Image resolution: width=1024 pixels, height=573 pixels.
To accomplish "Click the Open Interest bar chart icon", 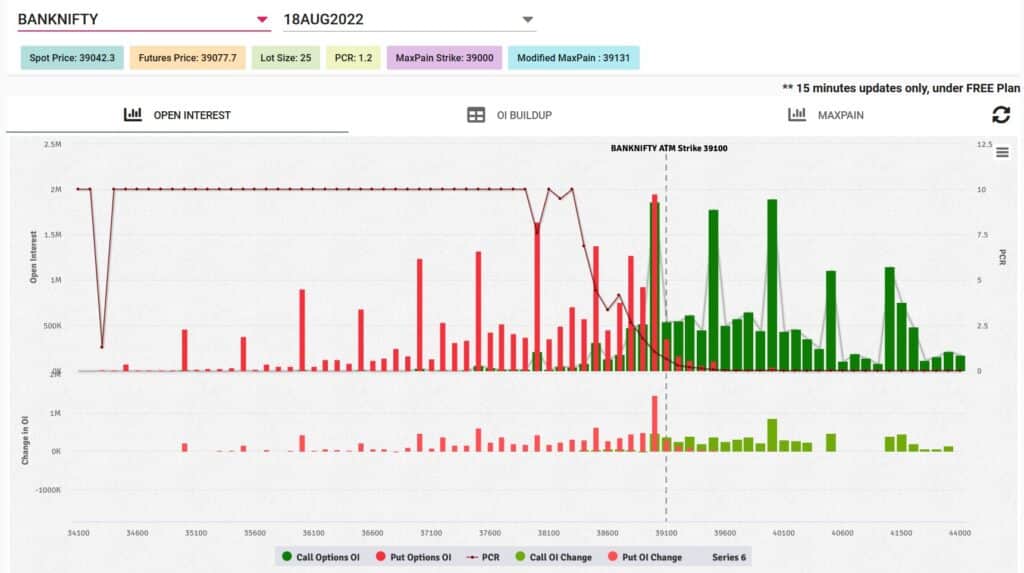I will [x=133, y=114].
